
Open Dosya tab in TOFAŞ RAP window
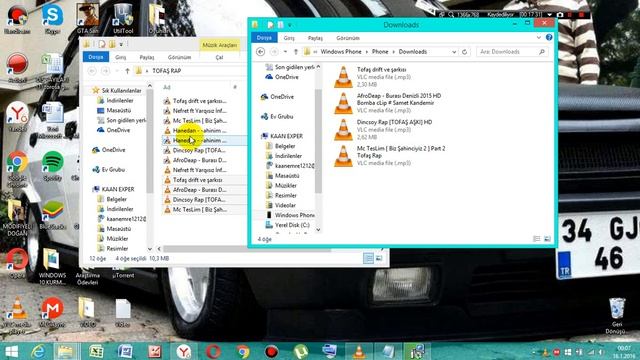coord(96,57)
